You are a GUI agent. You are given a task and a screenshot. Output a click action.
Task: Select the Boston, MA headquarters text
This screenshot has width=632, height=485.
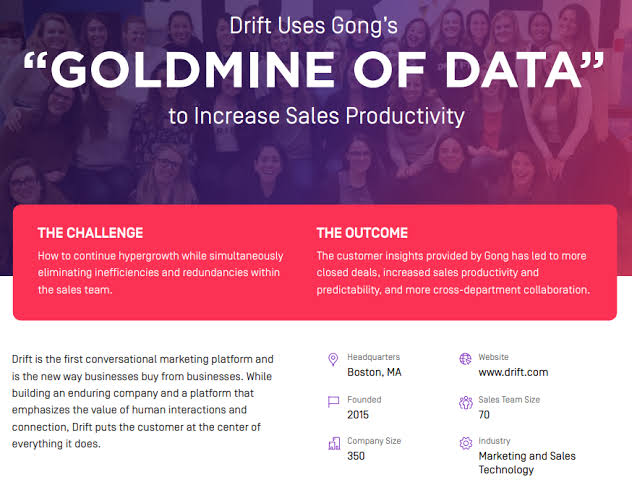pyautogui.click(x=374, y=372)
